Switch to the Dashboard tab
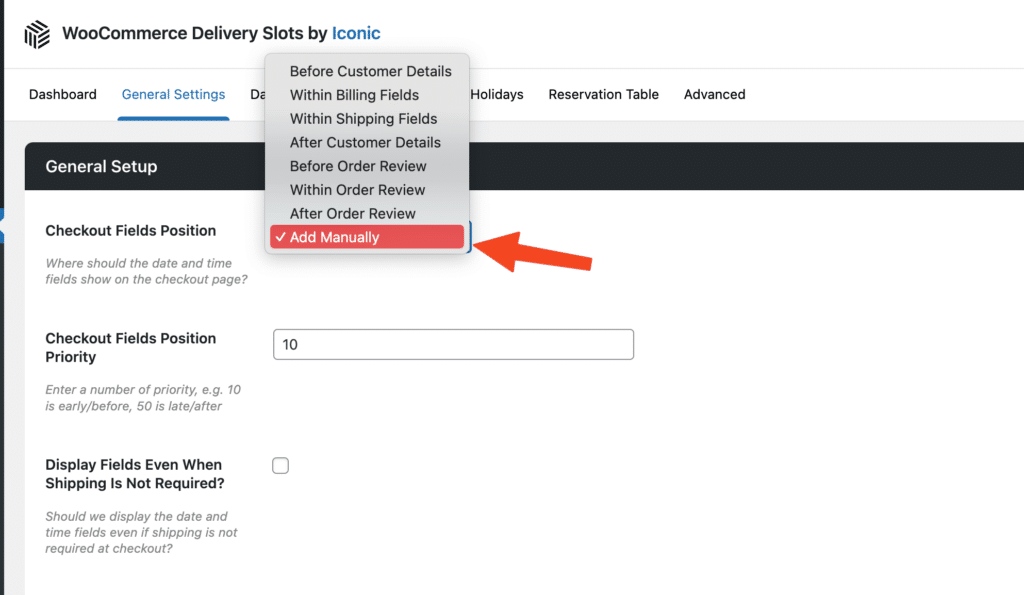 (x=63, y=94)
